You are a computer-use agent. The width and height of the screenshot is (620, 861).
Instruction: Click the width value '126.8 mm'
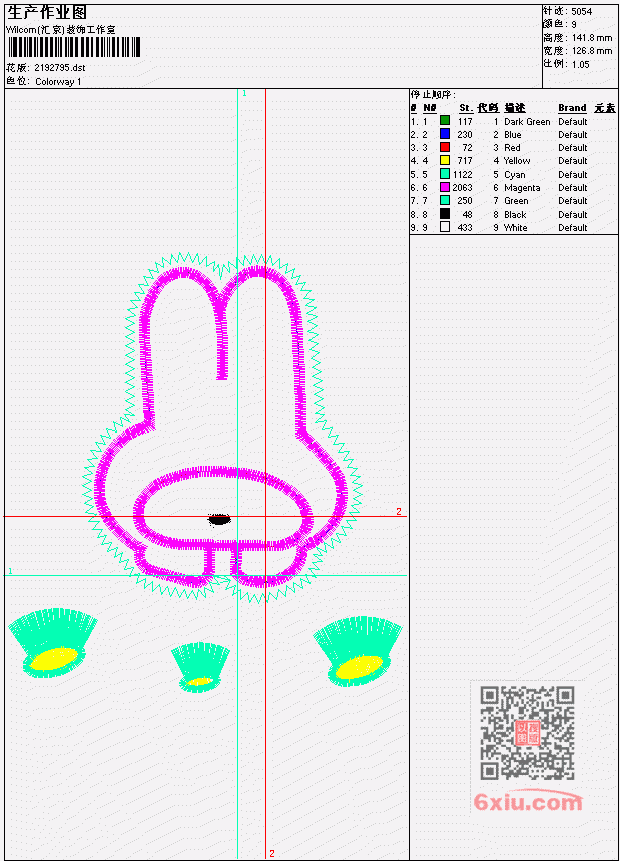[592, 51]
